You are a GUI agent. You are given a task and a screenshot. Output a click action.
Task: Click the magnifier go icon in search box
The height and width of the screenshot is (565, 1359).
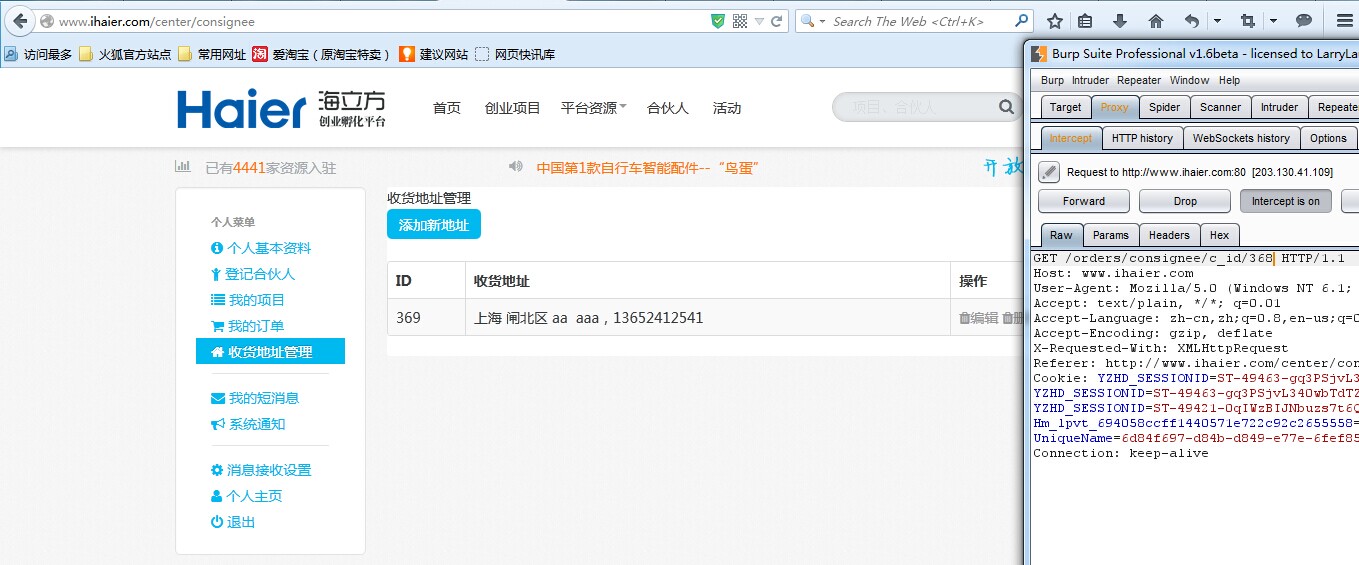(x=1021, y=20)
